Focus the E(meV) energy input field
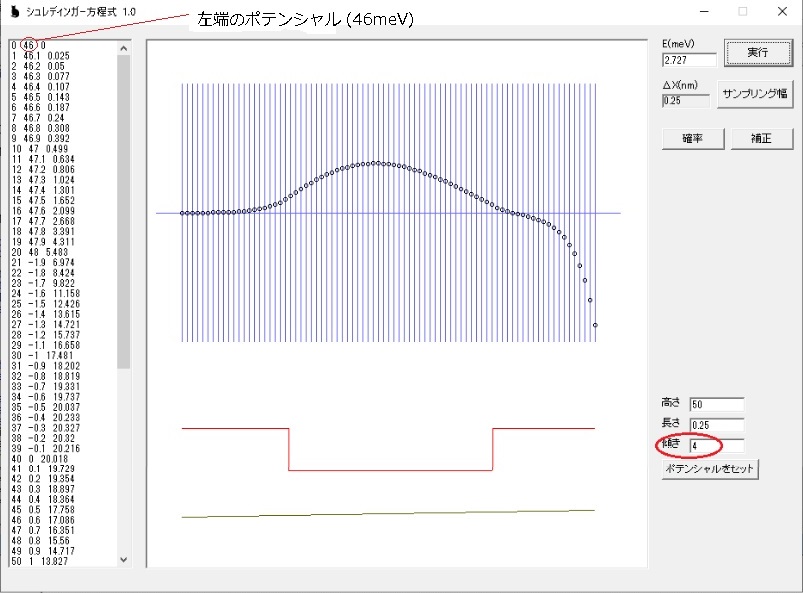The image size is (803, 593). pos(688,60)
